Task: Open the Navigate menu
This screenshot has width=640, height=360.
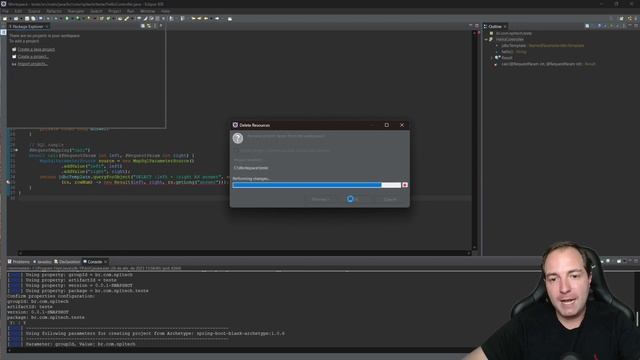Action: pyautogui.click(x=76, y=11)
